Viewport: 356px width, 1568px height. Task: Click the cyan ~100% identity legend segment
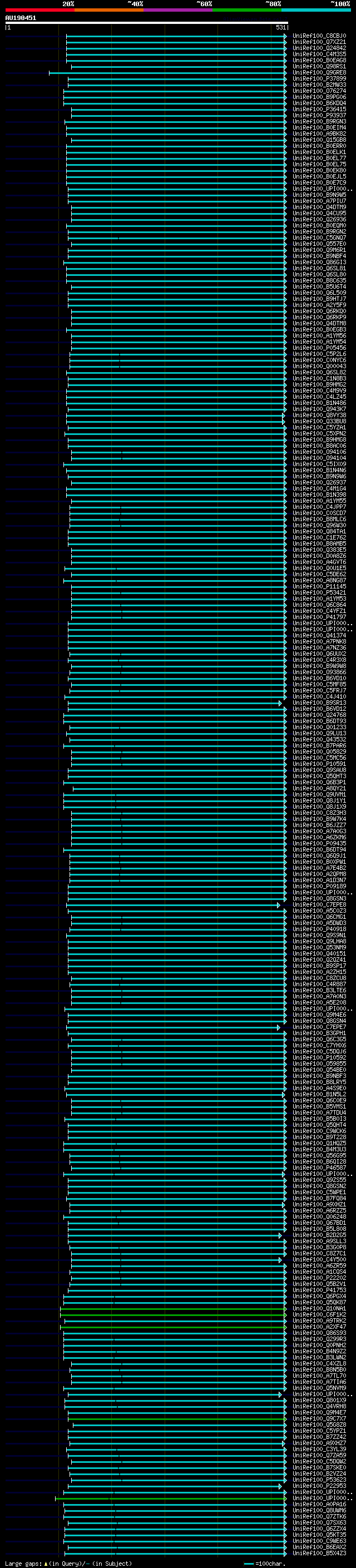[316, 10]
